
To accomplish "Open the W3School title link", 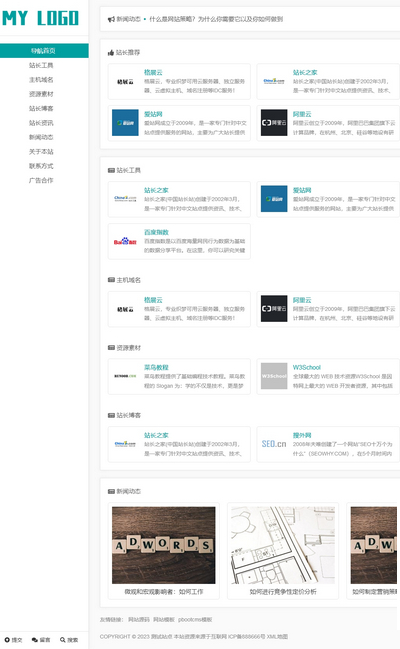I will 307,367.
